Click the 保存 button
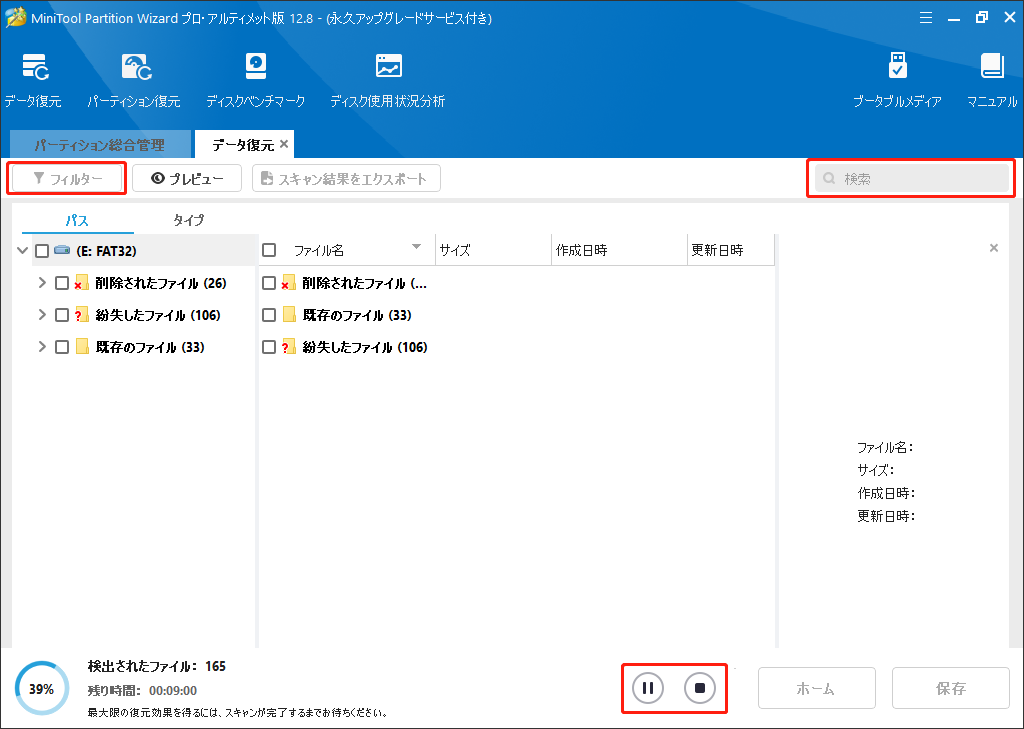The image size is (1024, 729). pyautogui.click(x=951, y=688)
